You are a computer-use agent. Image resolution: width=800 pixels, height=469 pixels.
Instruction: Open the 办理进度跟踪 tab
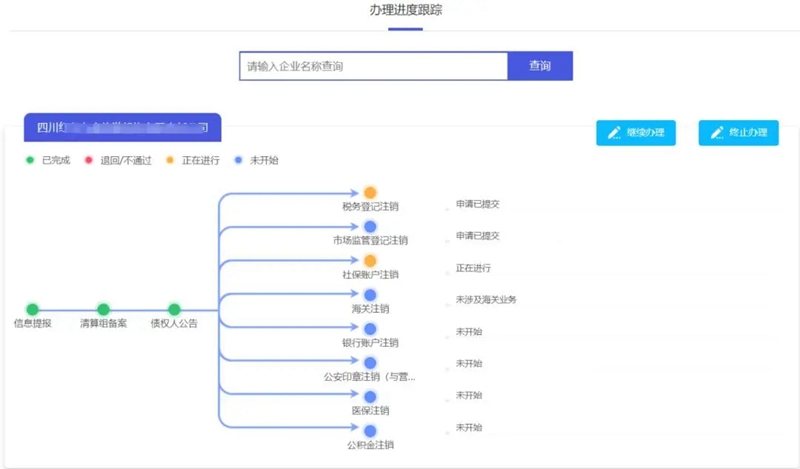[x=406, y=10]
